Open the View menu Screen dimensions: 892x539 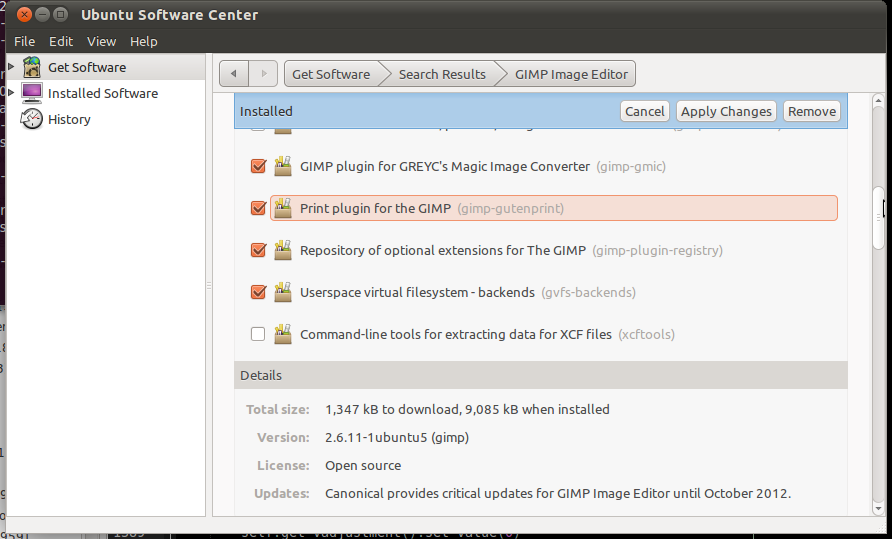coord(101,41)
